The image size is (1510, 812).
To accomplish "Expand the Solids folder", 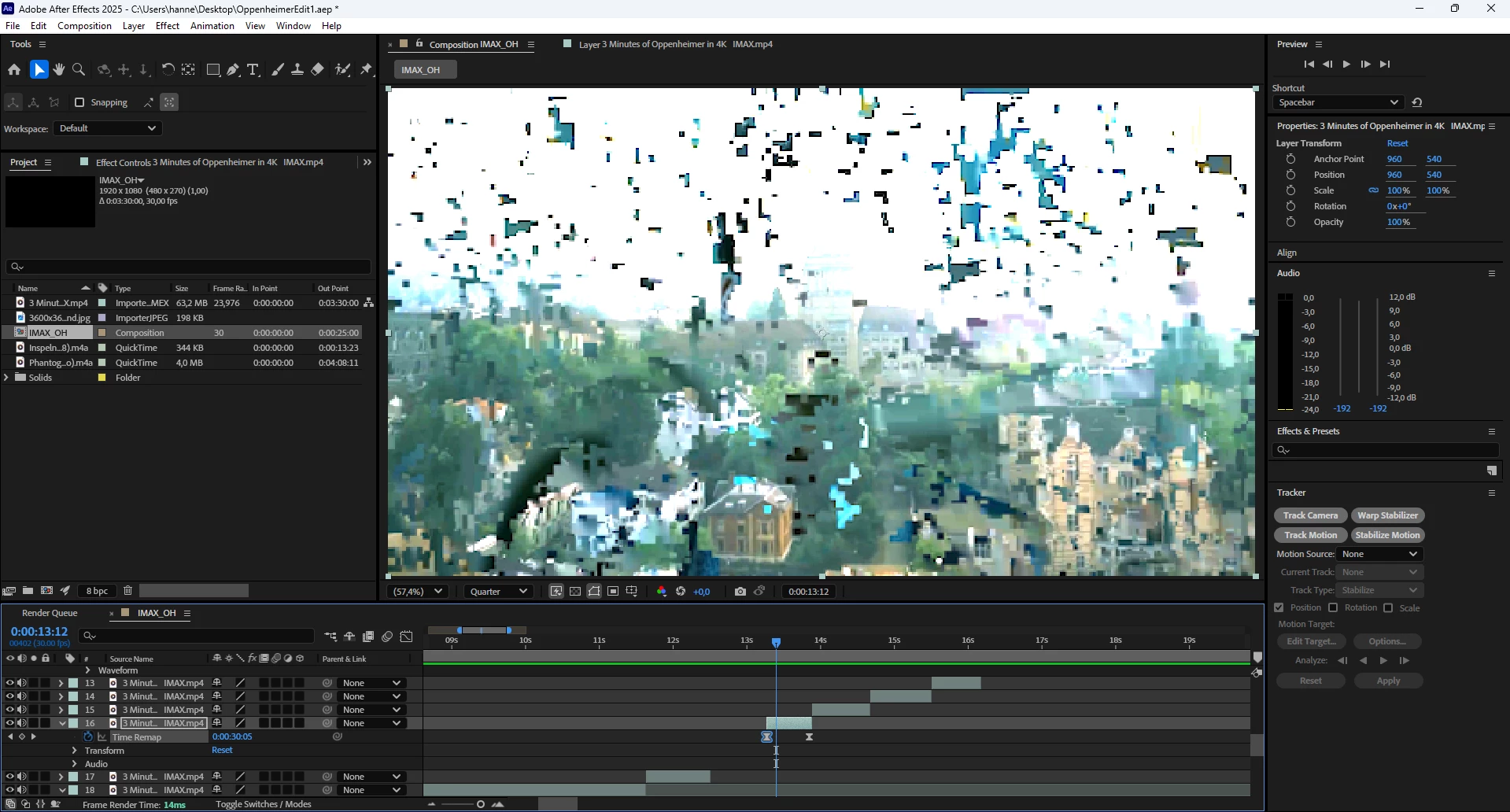I will click(x=7, y=378).
